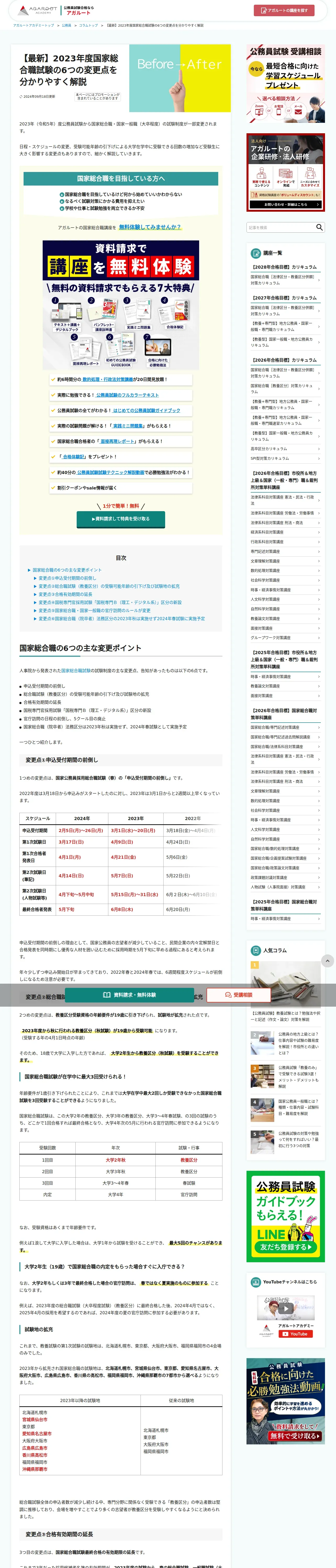Screen dimensions: 336x1568
Task: Click 無料体験してみませんか？ link
Action: coord(150,227)
